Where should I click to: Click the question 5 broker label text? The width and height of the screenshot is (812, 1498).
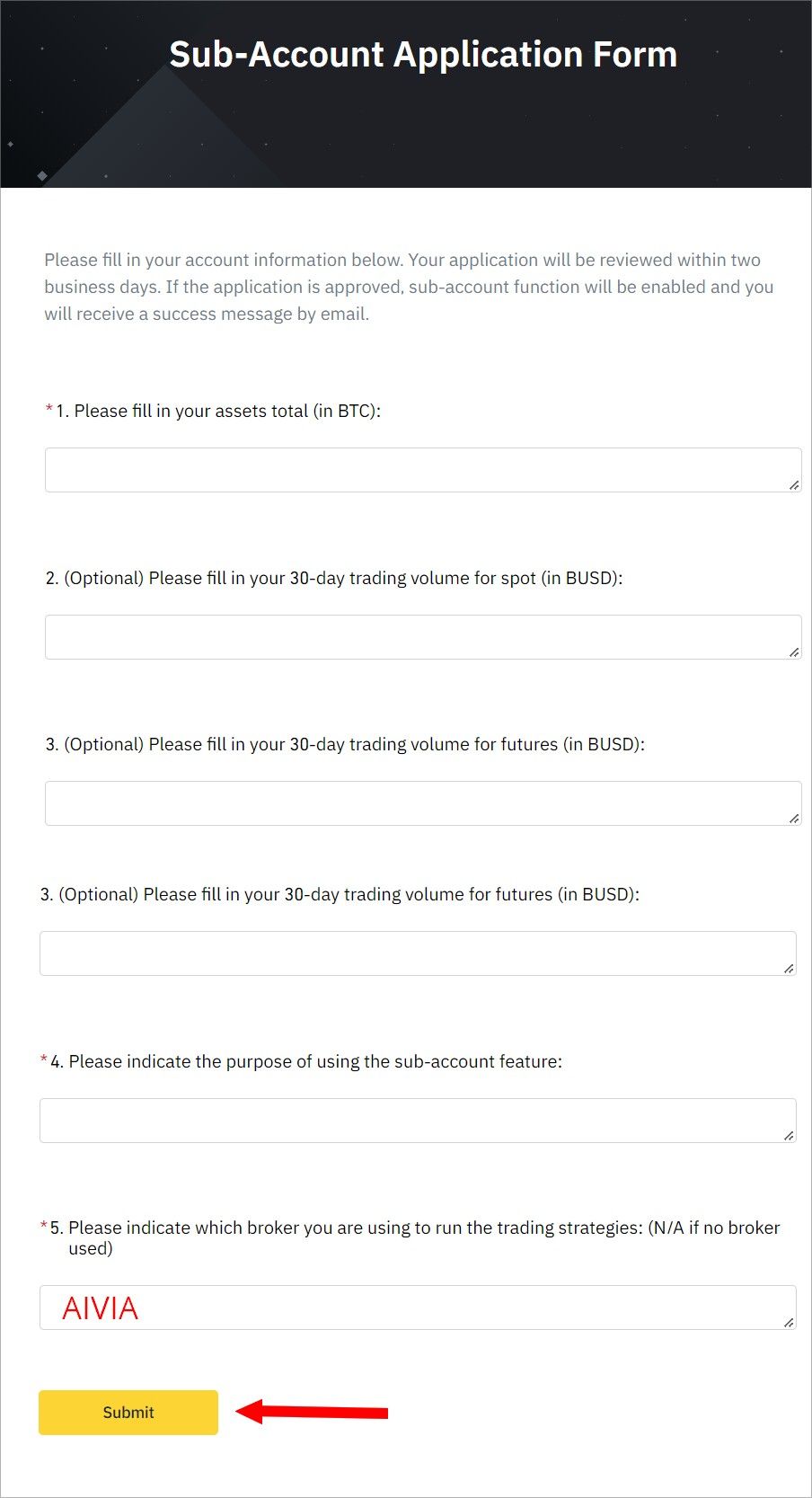[415, 1237]
